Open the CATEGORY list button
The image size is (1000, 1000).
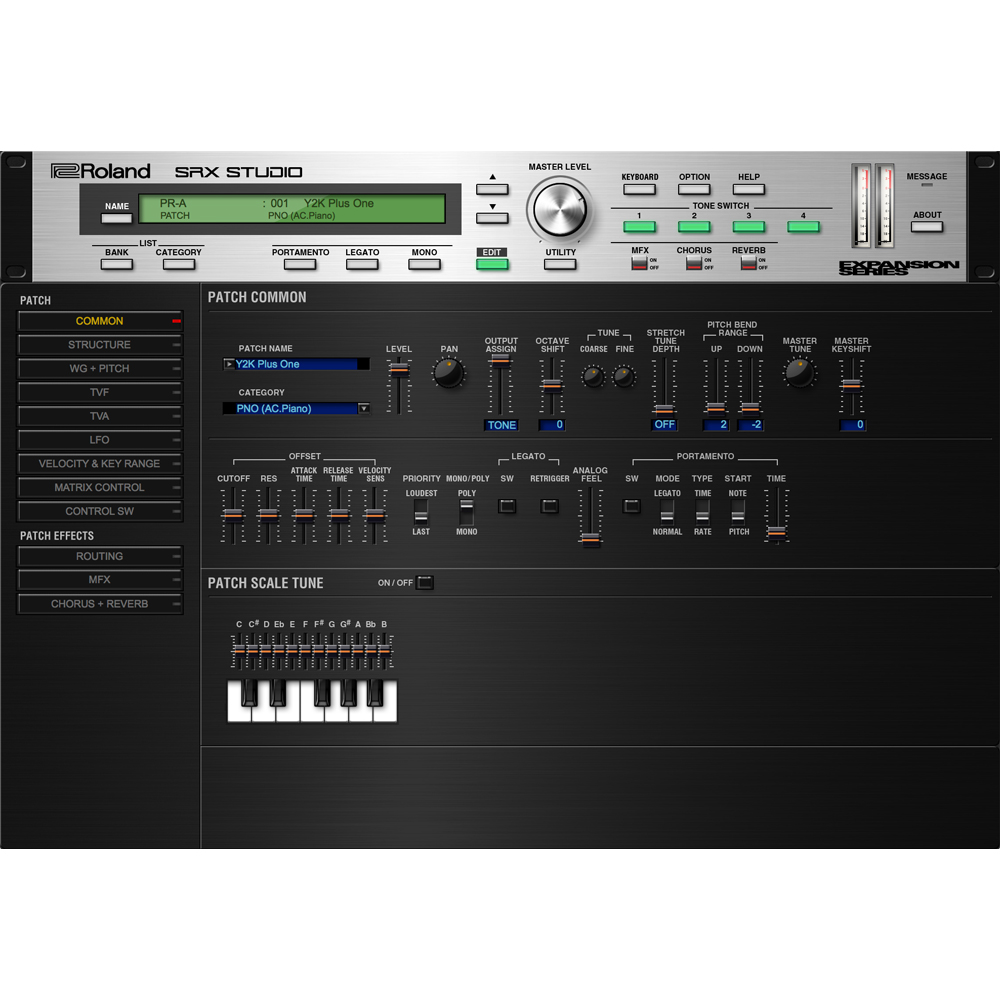[x=179, y=264]
